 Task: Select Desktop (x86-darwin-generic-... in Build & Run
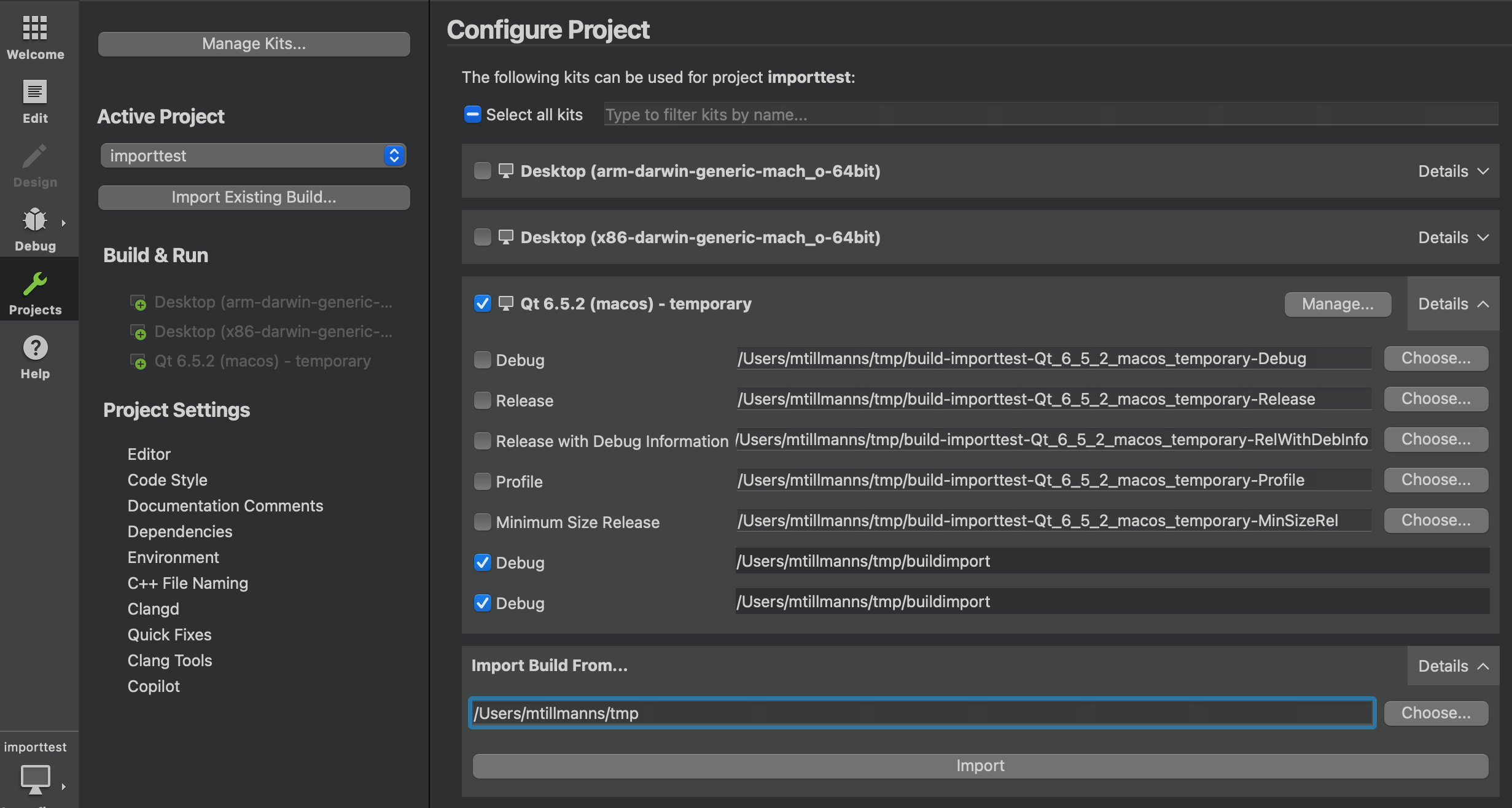[273, 332]
